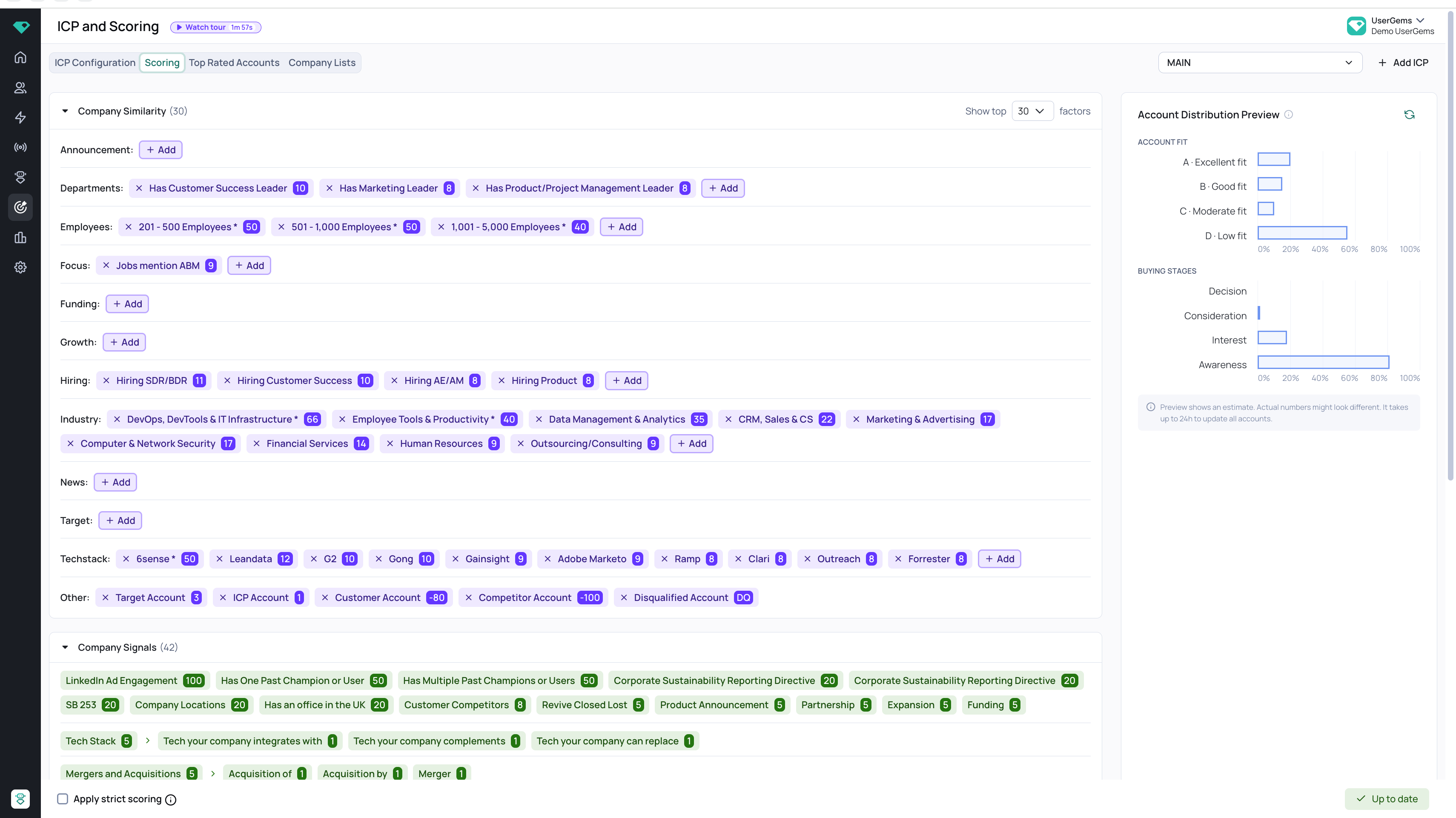Viewport: 1456px width, 818px height.
Task: Remove the Forrester techstack factor
Action: pos(898,559)
